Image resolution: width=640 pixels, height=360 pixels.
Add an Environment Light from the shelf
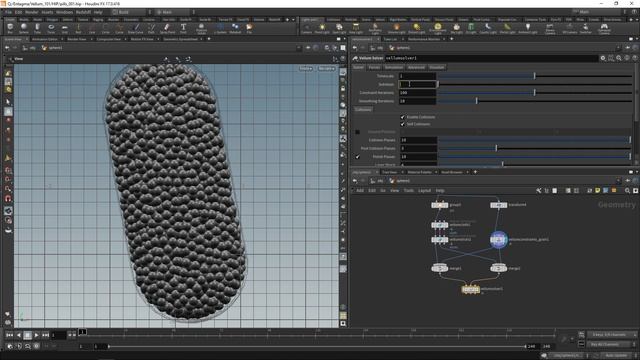(438, 28)
